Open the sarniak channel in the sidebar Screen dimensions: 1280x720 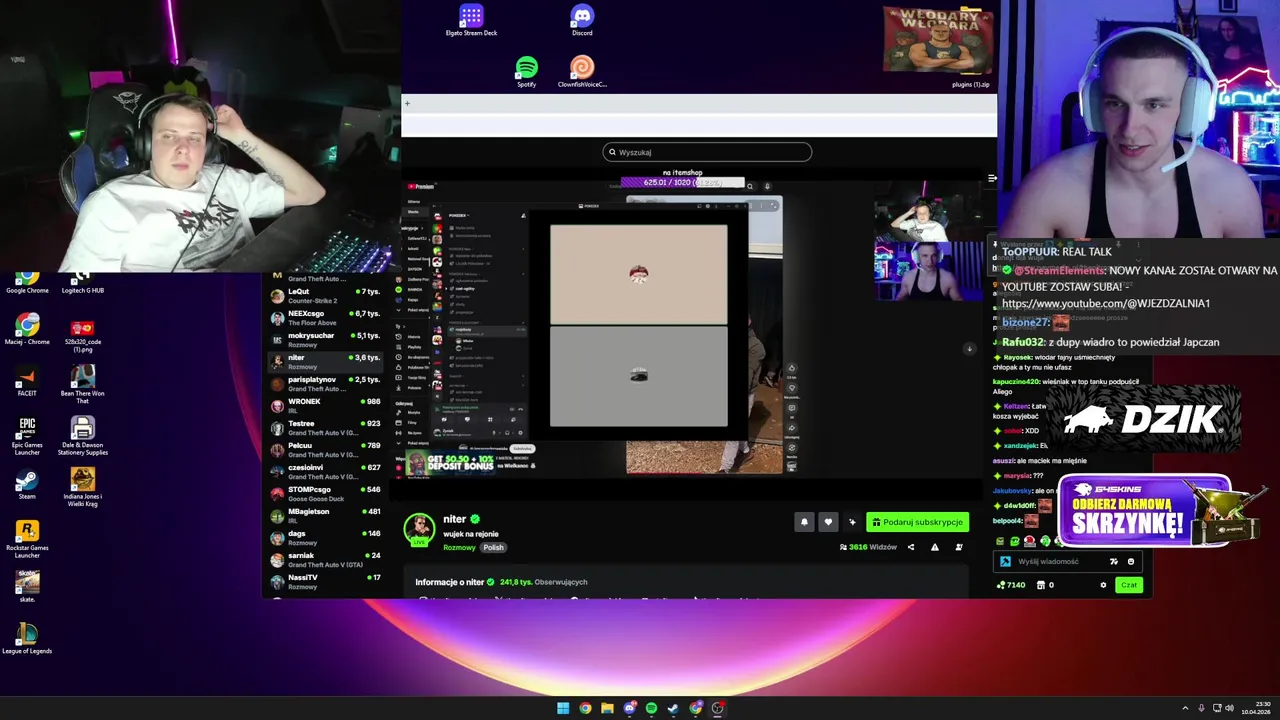tap(326, 559)
